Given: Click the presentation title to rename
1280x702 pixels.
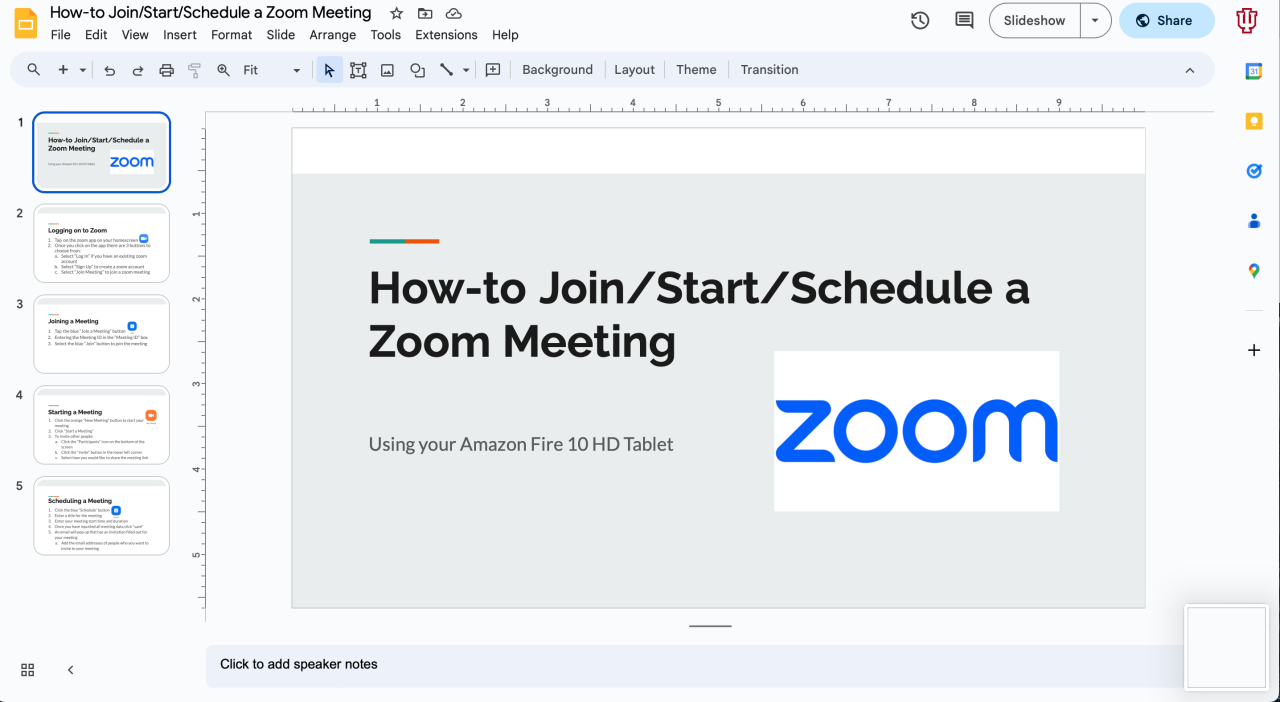Looking at the screenshot, I should coord(211,13).
